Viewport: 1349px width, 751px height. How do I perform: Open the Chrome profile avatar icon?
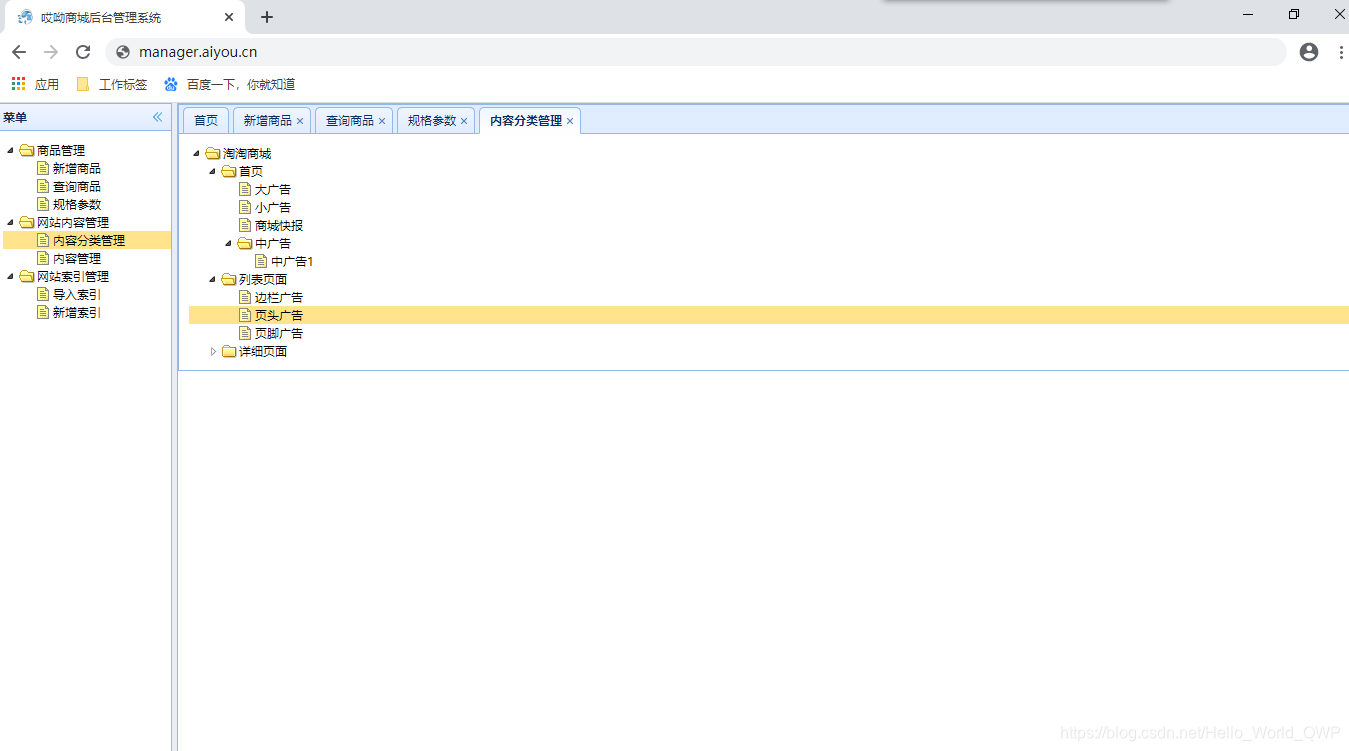[1309, 52]
